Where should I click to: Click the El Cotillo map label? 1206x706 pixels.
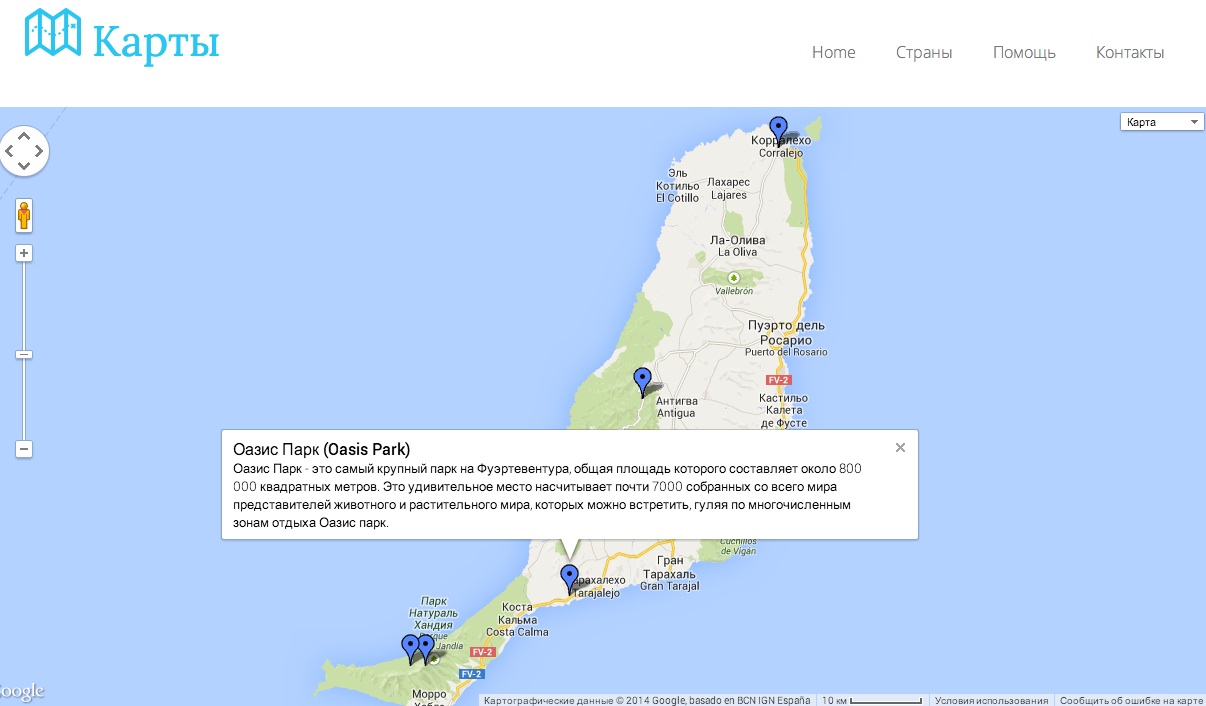pyautogui.click(x=677, y=198)
